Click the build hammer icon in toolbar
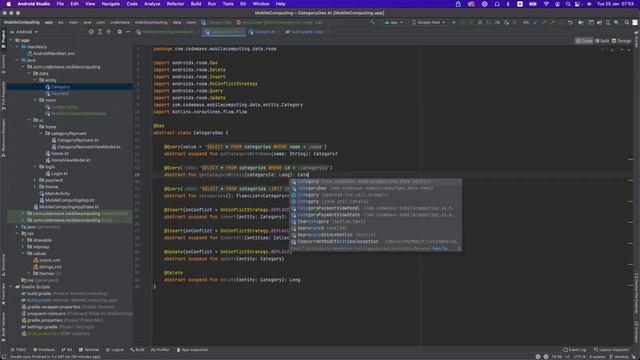 (372, 22)
